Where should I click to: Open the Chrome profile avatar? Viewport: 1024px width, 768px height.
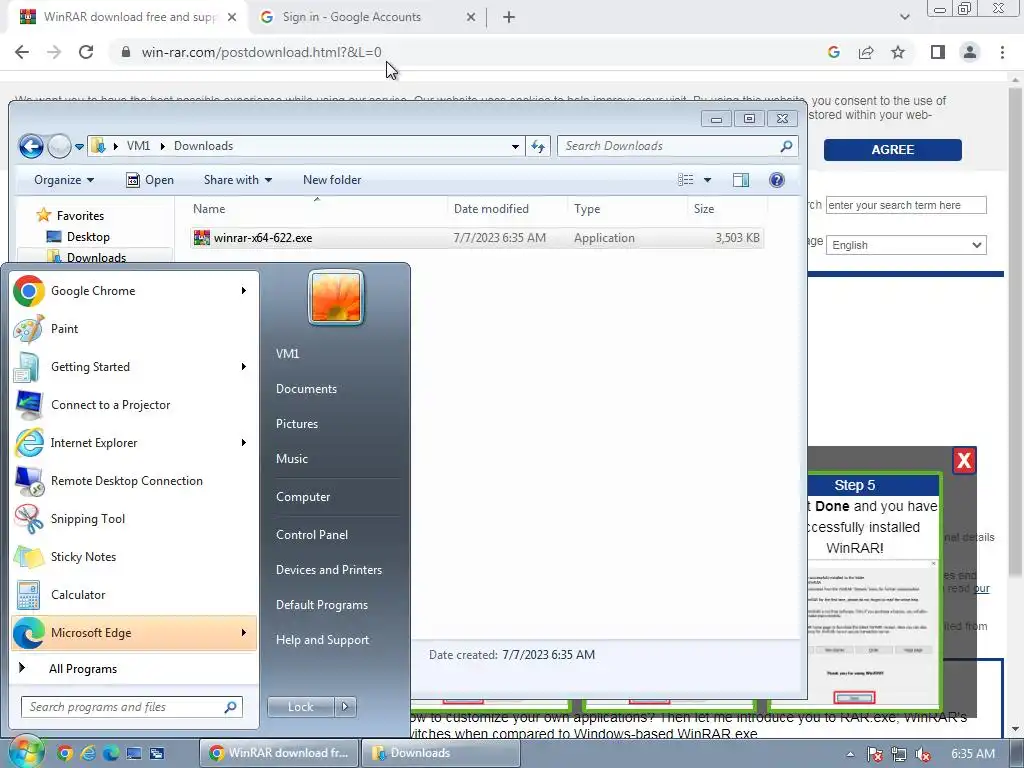[x=970, y=52]
